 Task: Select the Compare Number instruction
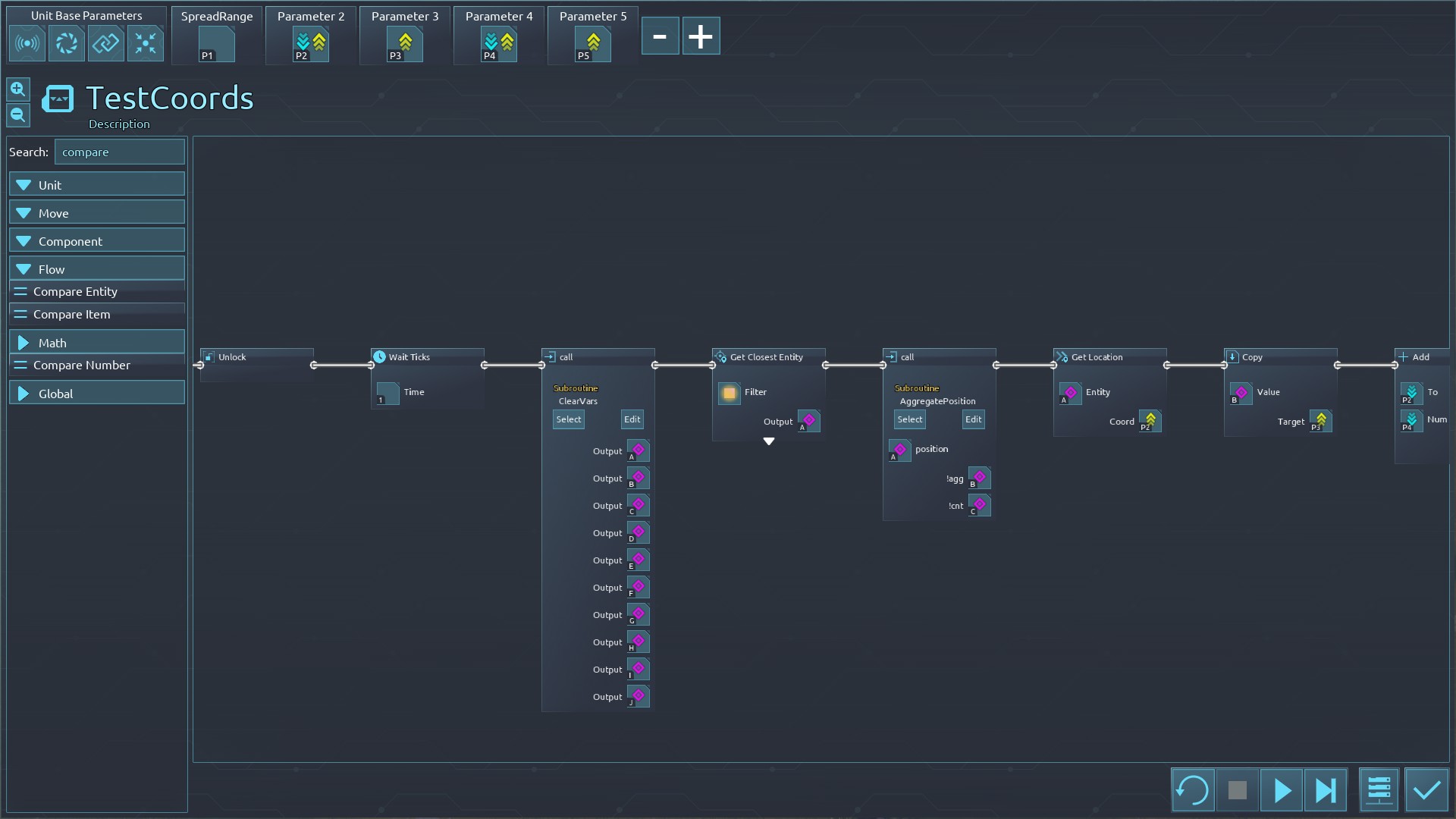pyautogui.click(x=82, y=365)
